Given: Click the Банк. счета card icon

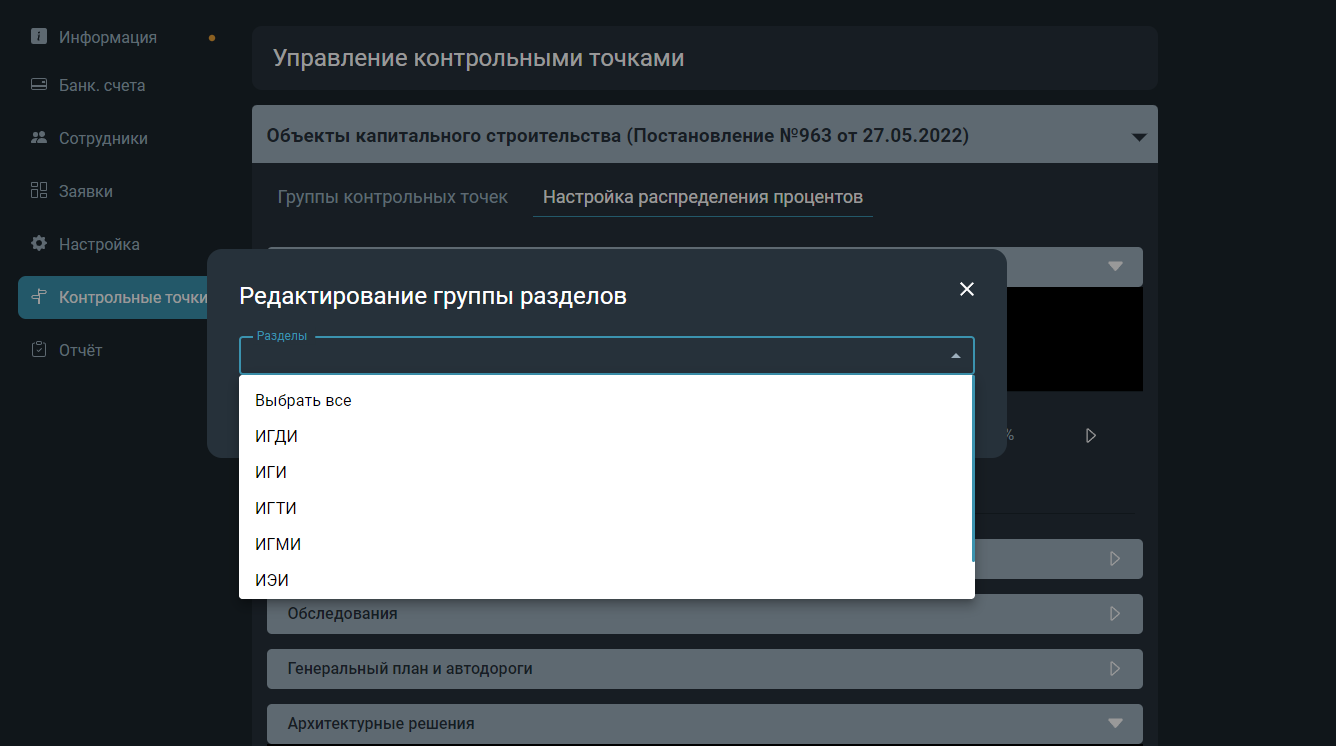Looking at the screenshot, I should 39,85.
